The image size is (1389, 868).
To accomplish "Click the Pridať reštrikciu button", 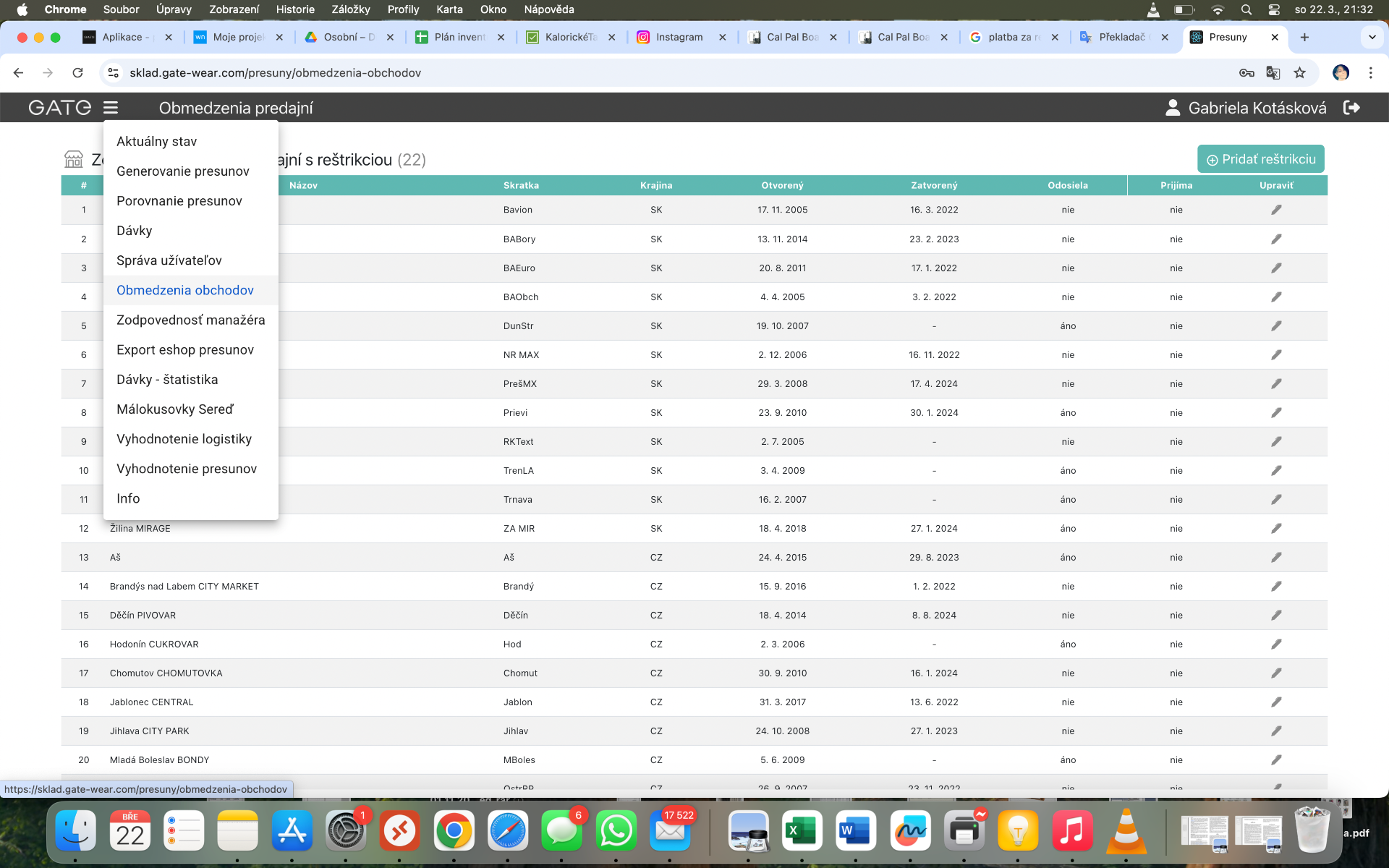I will pos(1260,159).
